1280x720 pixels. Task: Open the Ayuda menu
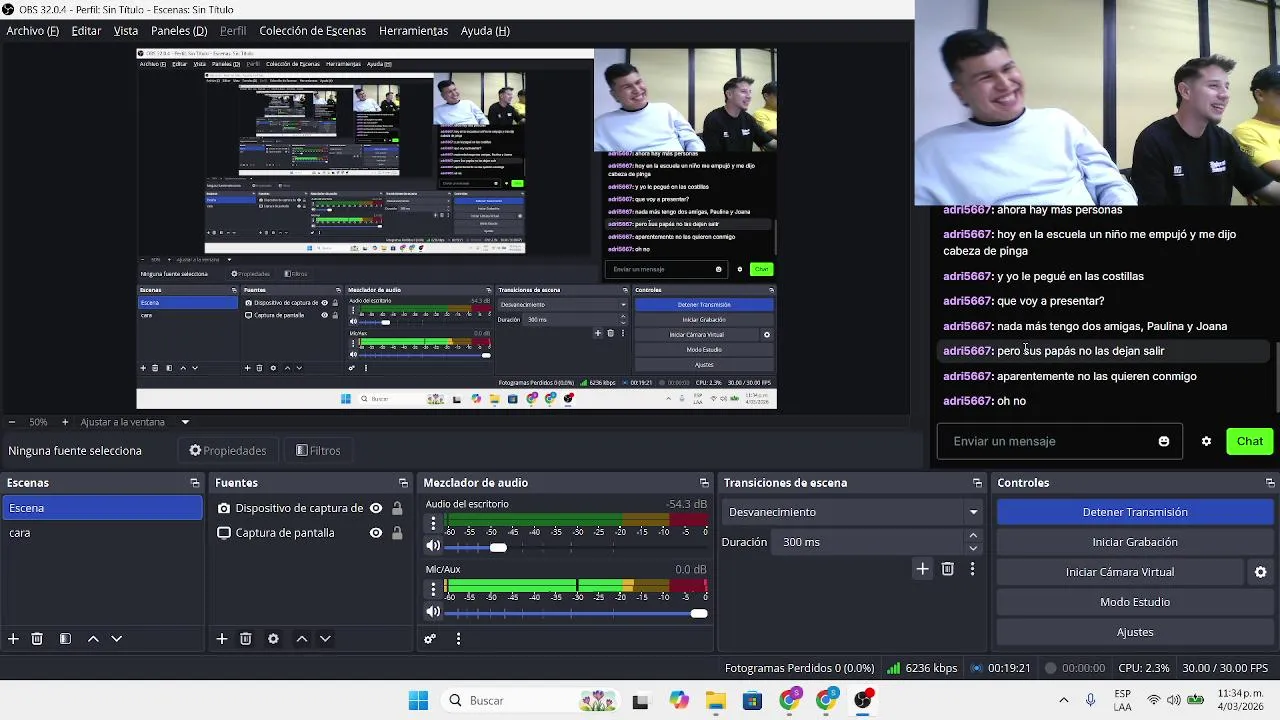point(485,31)
